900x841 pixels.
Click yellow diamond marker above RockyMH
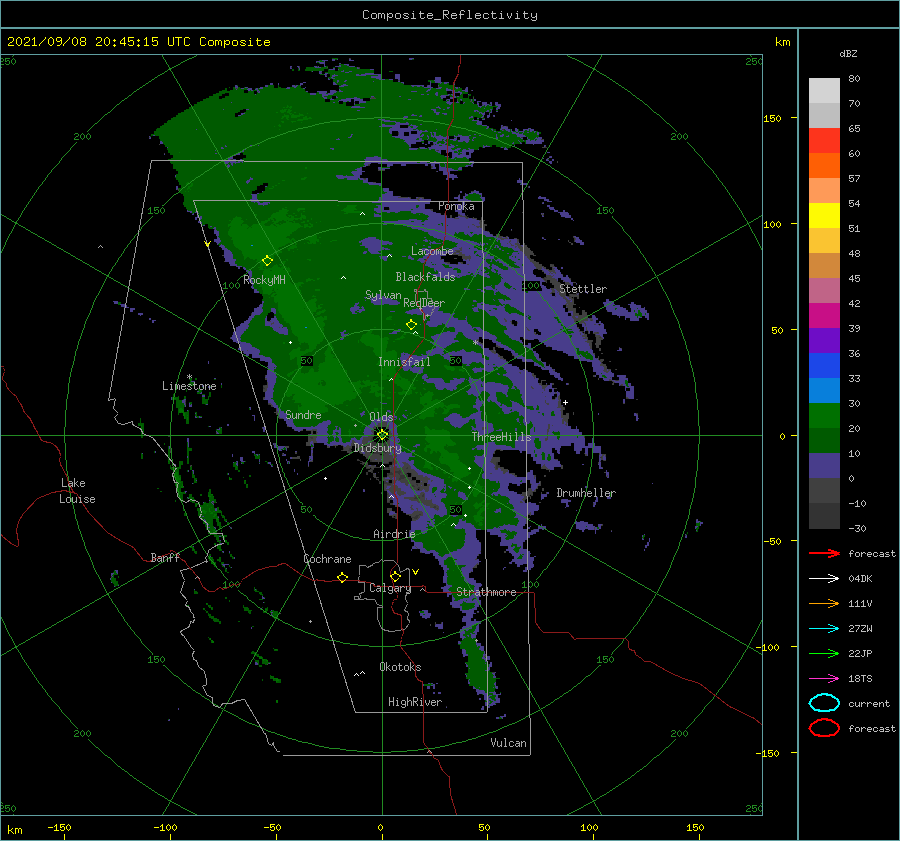267,261
